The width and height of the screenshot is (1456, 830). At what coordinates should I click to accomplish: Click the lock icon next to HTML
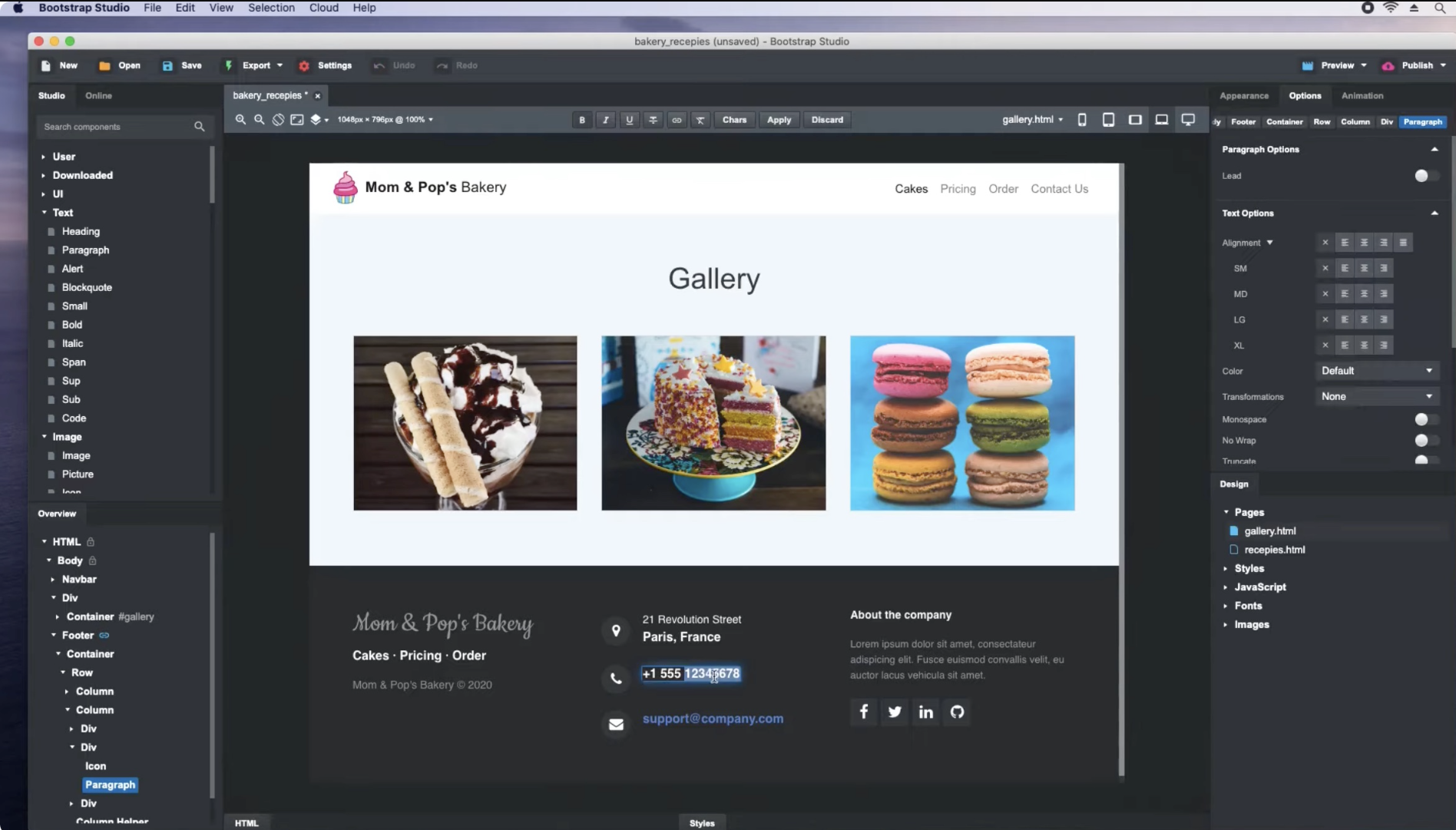pos(91,542)
